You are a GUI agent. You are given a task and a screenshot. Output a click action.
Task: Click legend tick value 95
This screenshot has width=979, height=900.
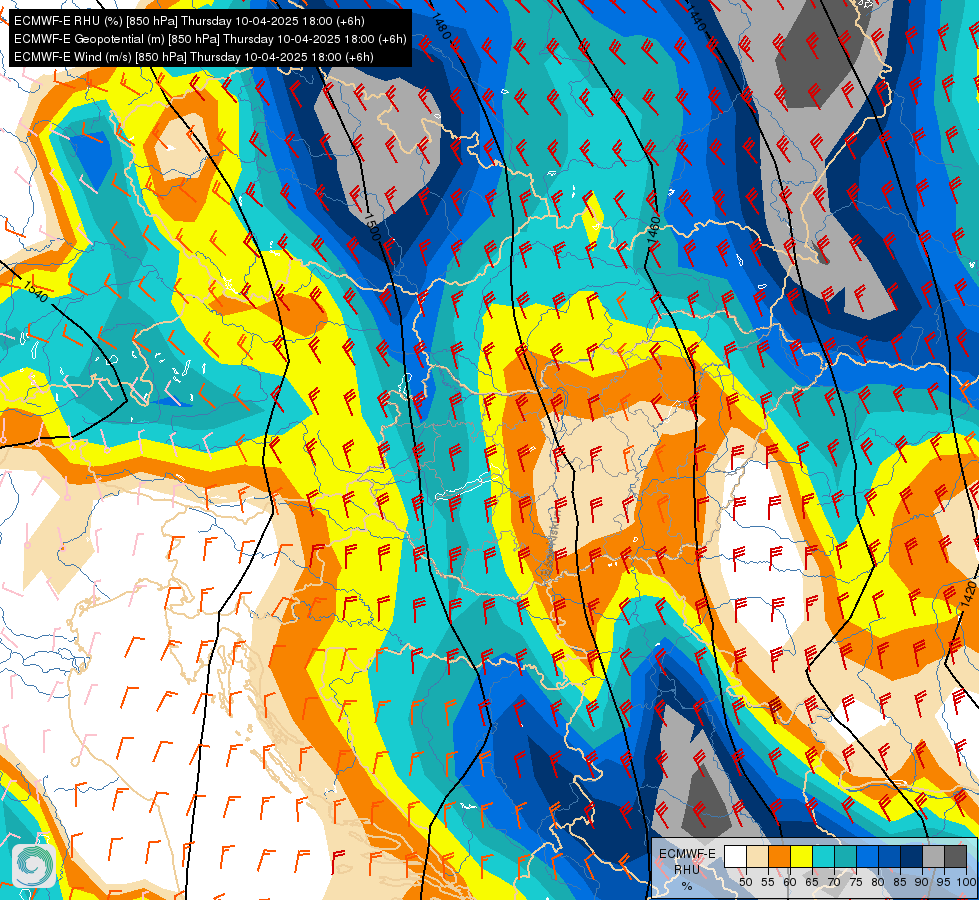tap(943, 882)
